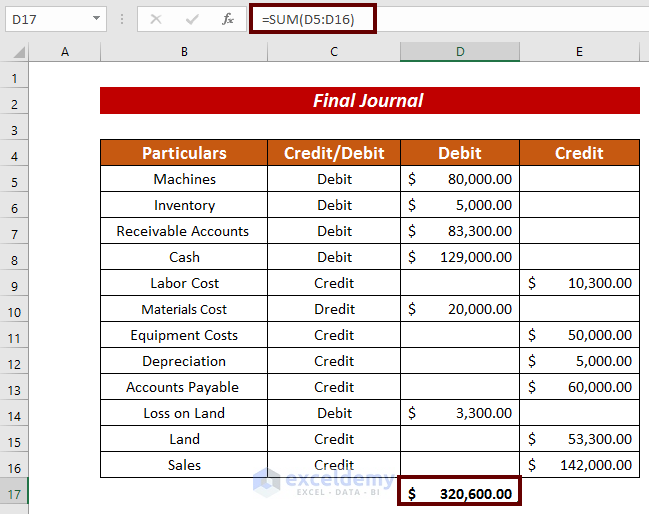Click the $129,000.00 debit value
Viewport: 649px width, 514px height.
coord(460,257)
